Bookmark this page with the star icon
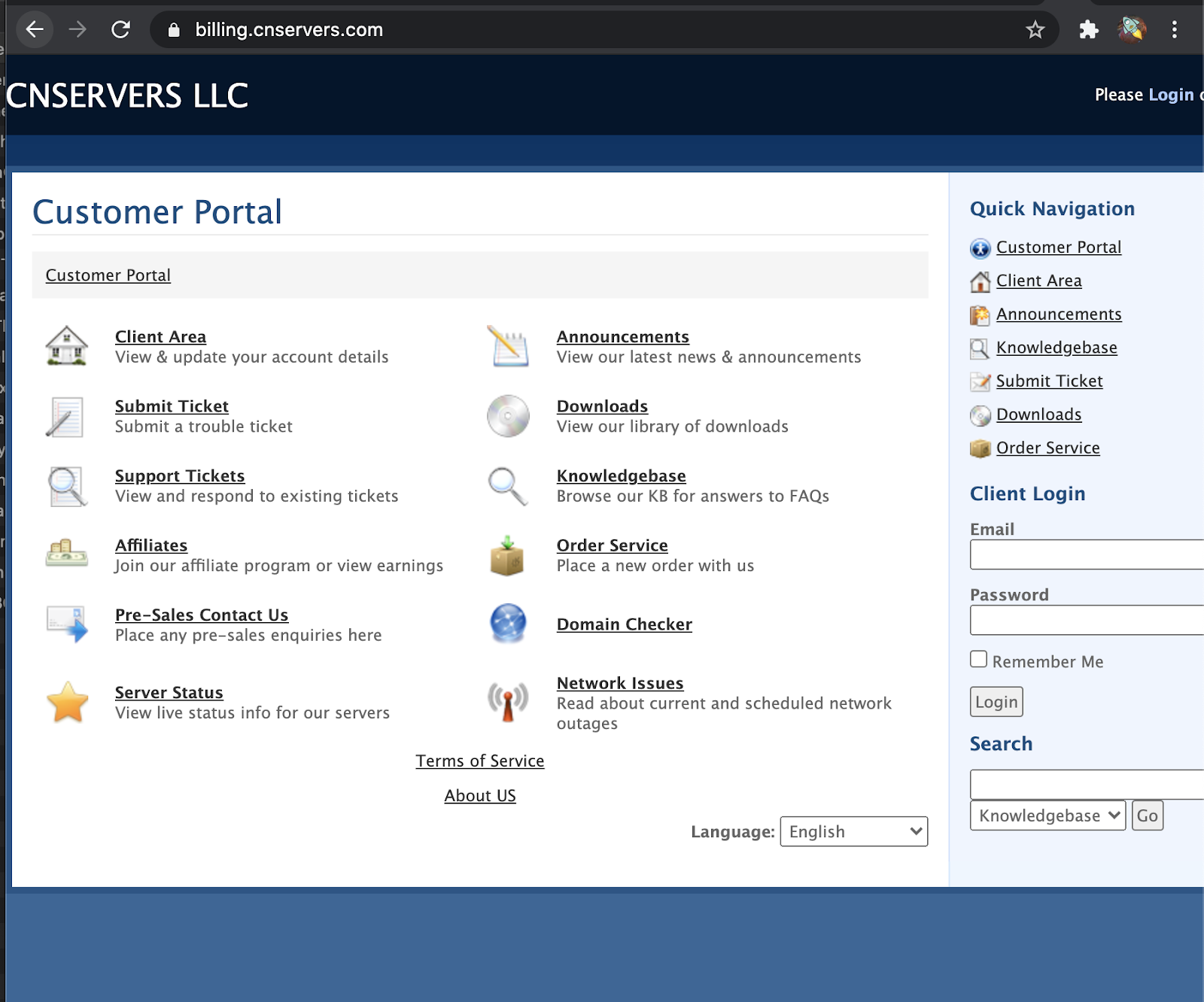Image resolution: width=1204 pixels, height=1002 pixels. click(x=1035, y=29)
